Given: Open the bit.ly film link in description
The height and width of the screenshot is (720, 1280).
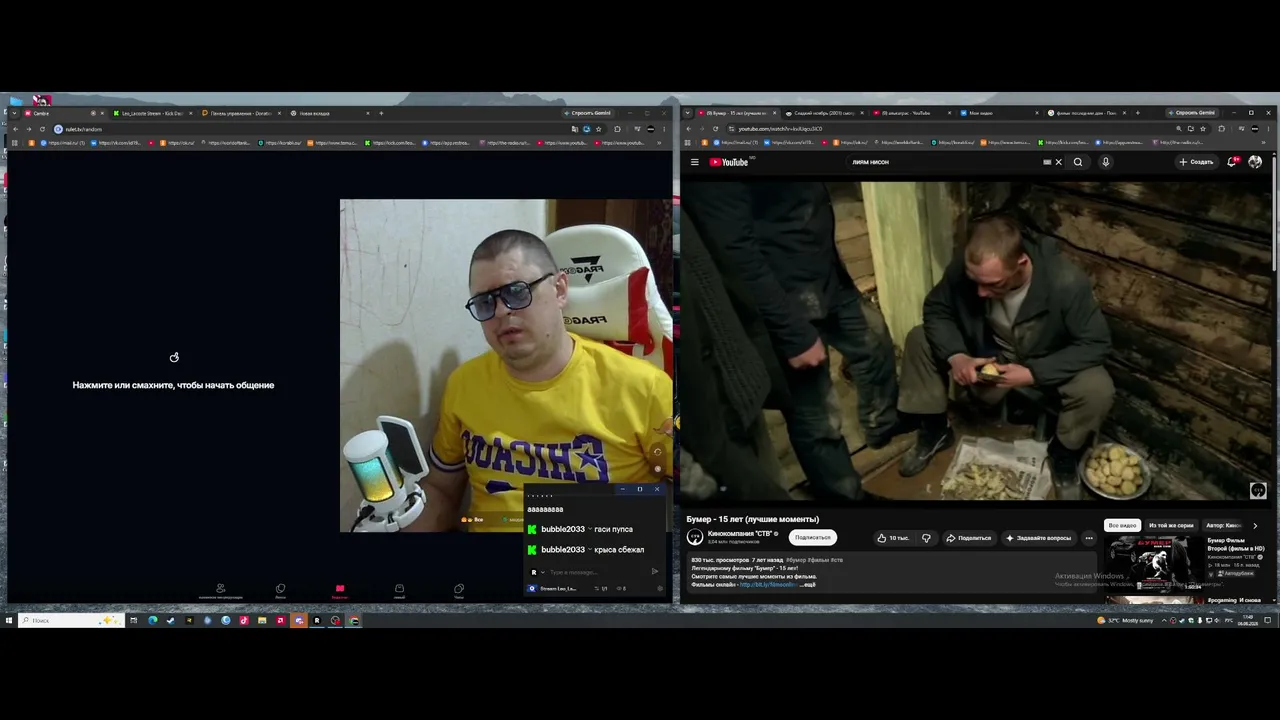Looking at the screenshot, I should pos(769,584).
